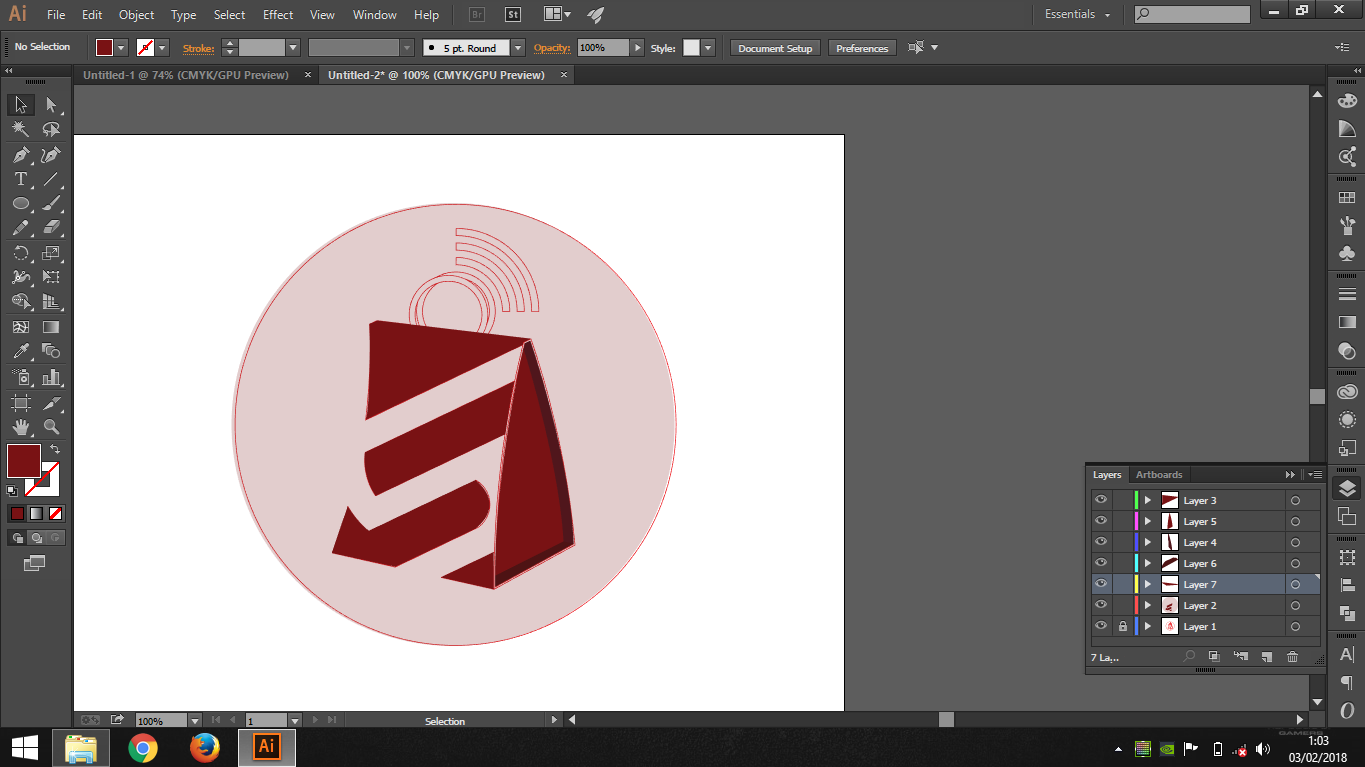The height and width of the screenshot is (767, 1365).
Task: Hide Layer 1 using its eye icon
Action: [1101, 626]
